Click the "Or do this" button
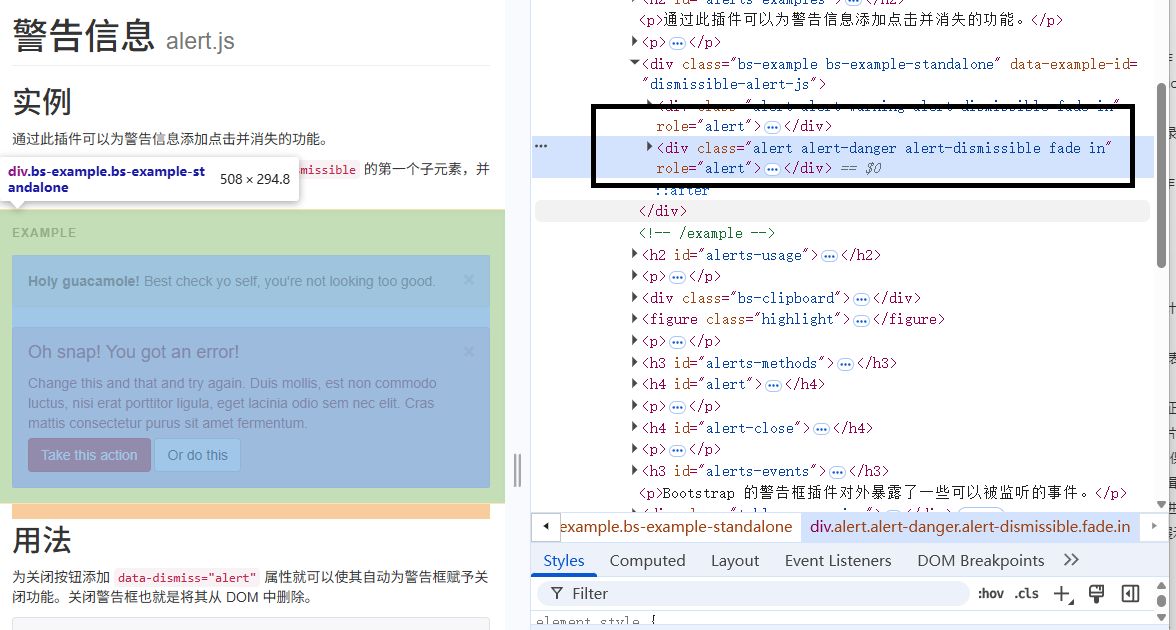This screenshot has height=630, width=1176. 197,455
